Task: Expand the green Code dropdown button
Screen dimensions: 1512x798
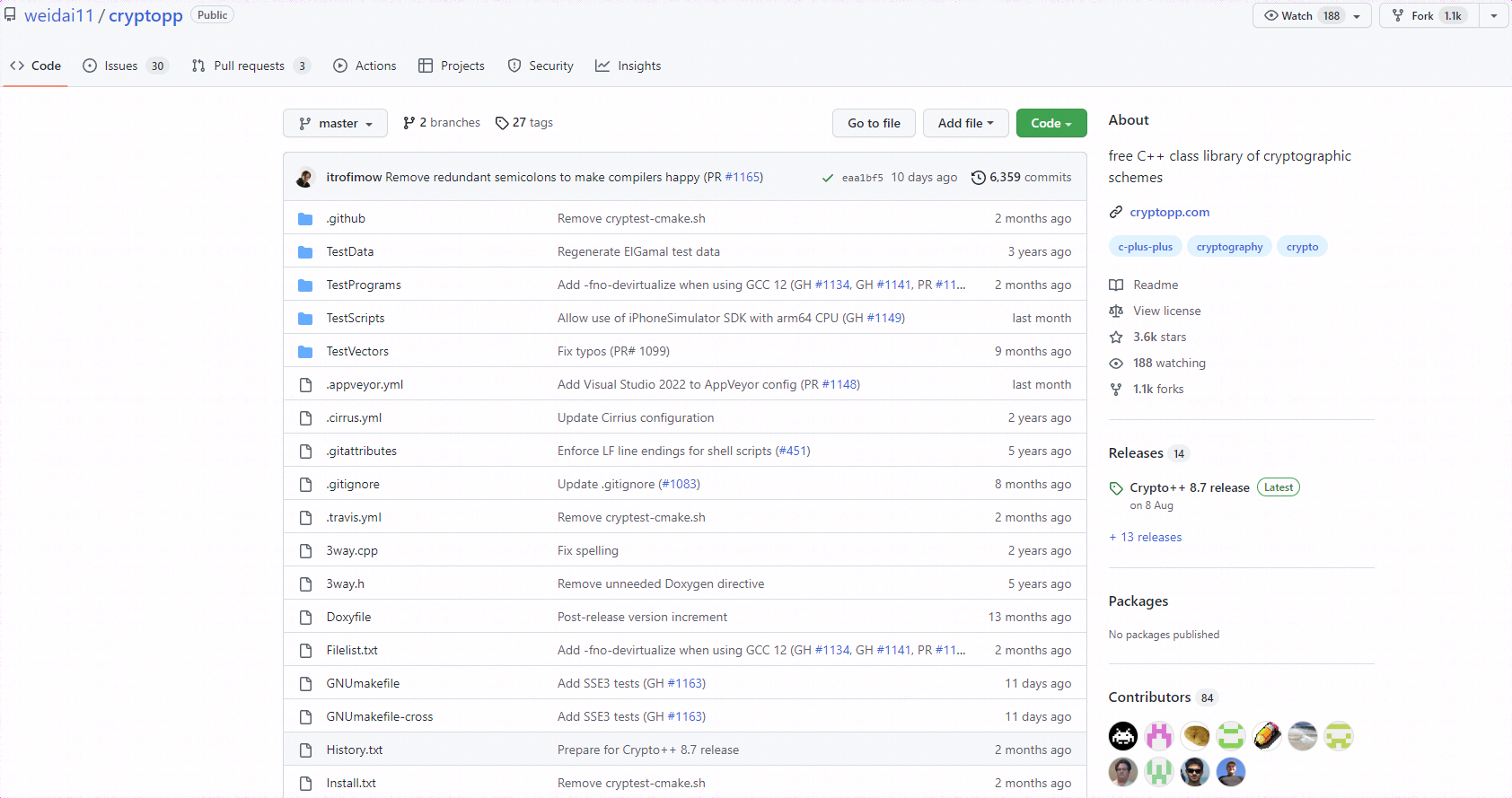Action: tap(1051, 123)
